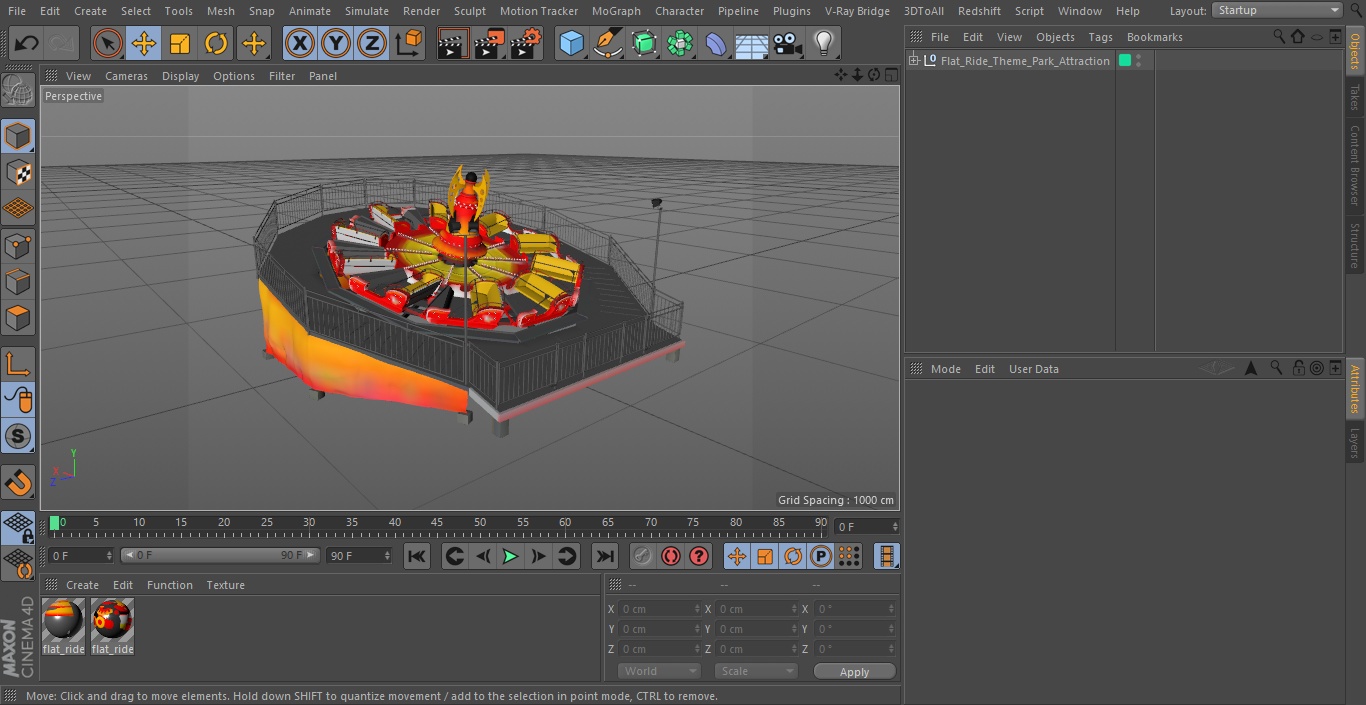Select the Live Selection tool
The image size is (1366, 705).
tap(108, 44)
